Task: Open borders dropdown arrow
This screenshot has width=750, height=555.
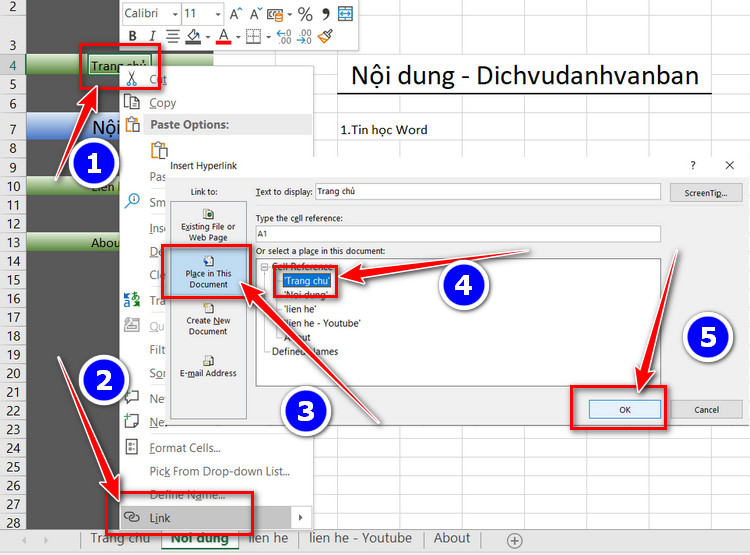Action: (268, 37)
